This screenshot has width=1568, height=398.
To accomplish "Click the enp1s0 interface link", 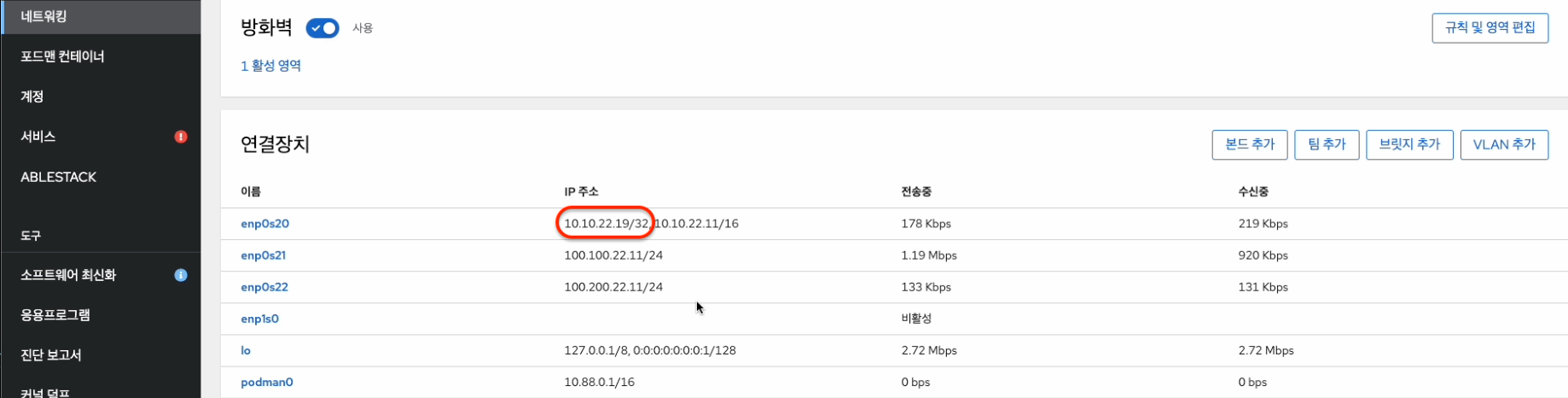I will coord(259,319).
